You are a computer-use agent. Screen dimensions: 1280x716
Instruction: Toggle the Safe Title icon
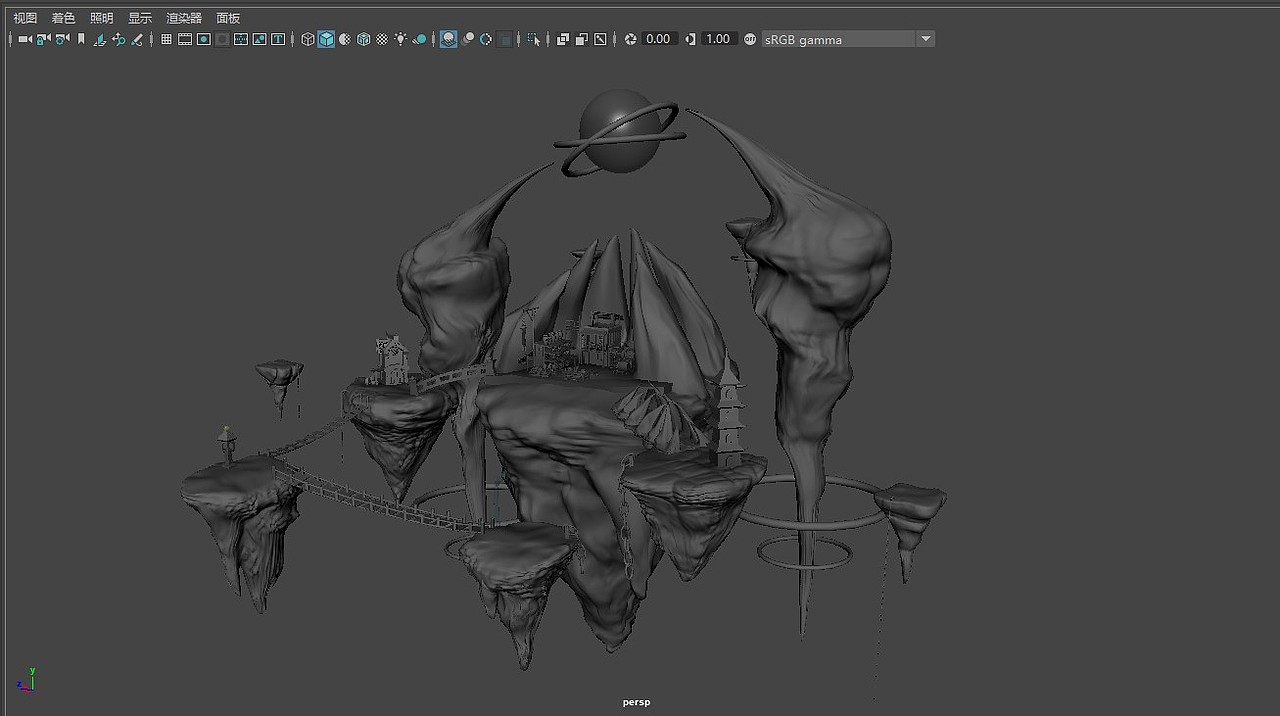pyautogui.click(x=278, y=39)
